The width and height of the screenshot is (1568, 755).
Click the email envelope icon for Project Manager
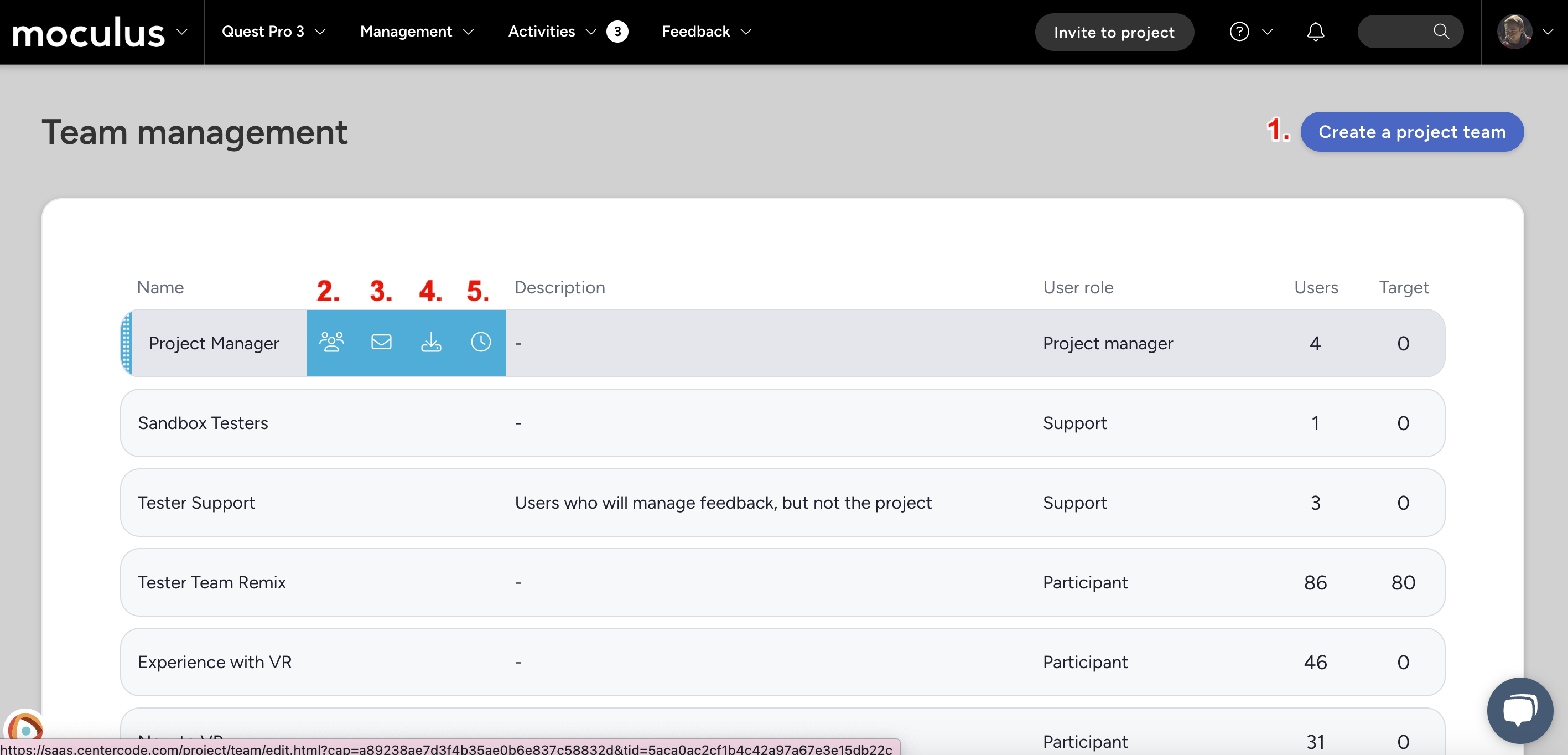(382, 343)
